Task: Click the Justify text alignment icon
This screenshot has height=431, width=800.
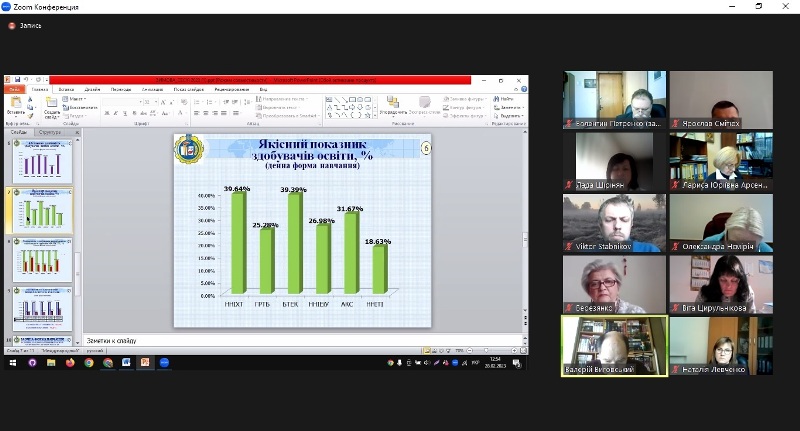Action: [x=224, y=113]
